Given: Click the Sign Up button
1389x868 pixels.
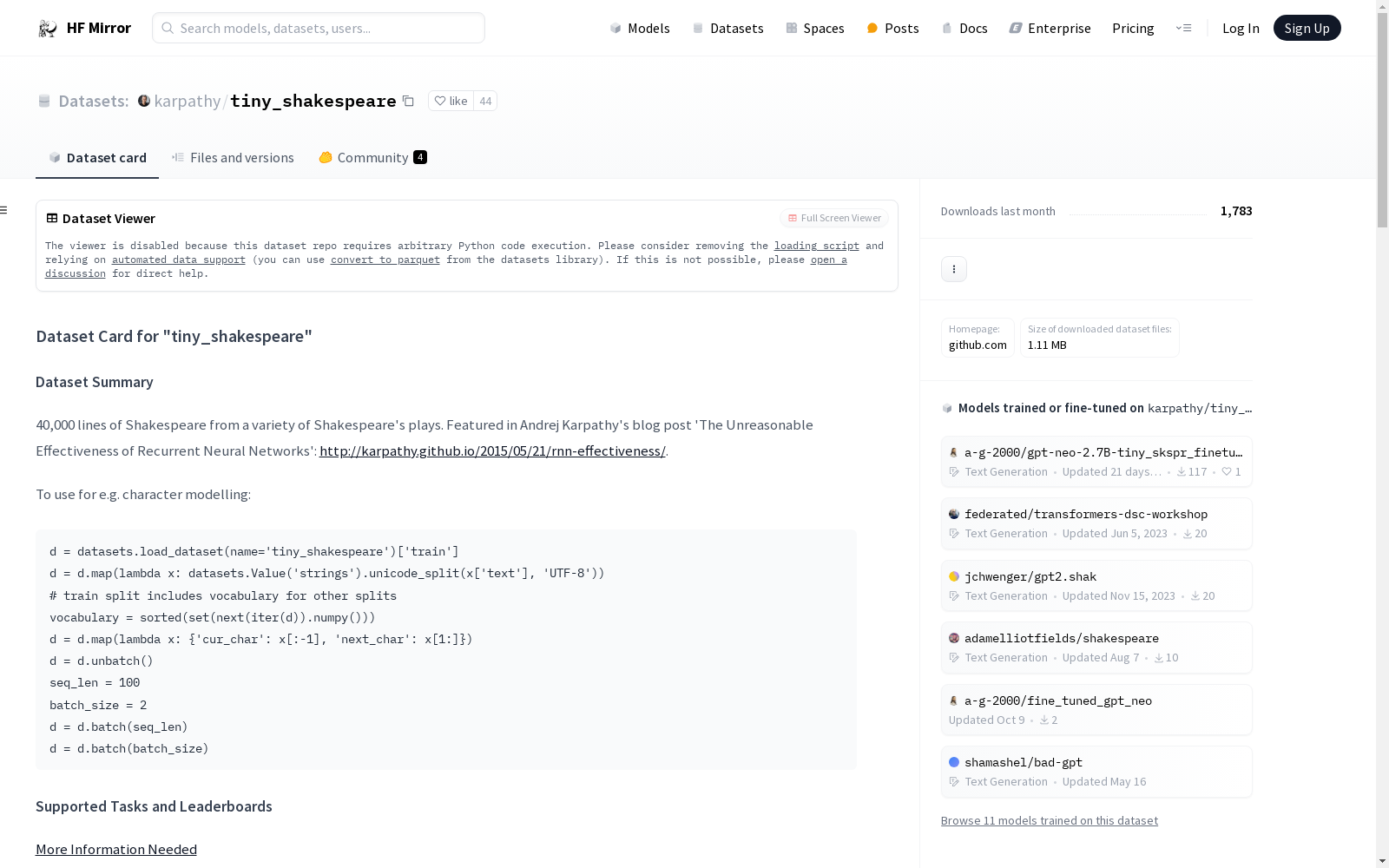Looking at the screenshot, I should [x=1307, y=28].
